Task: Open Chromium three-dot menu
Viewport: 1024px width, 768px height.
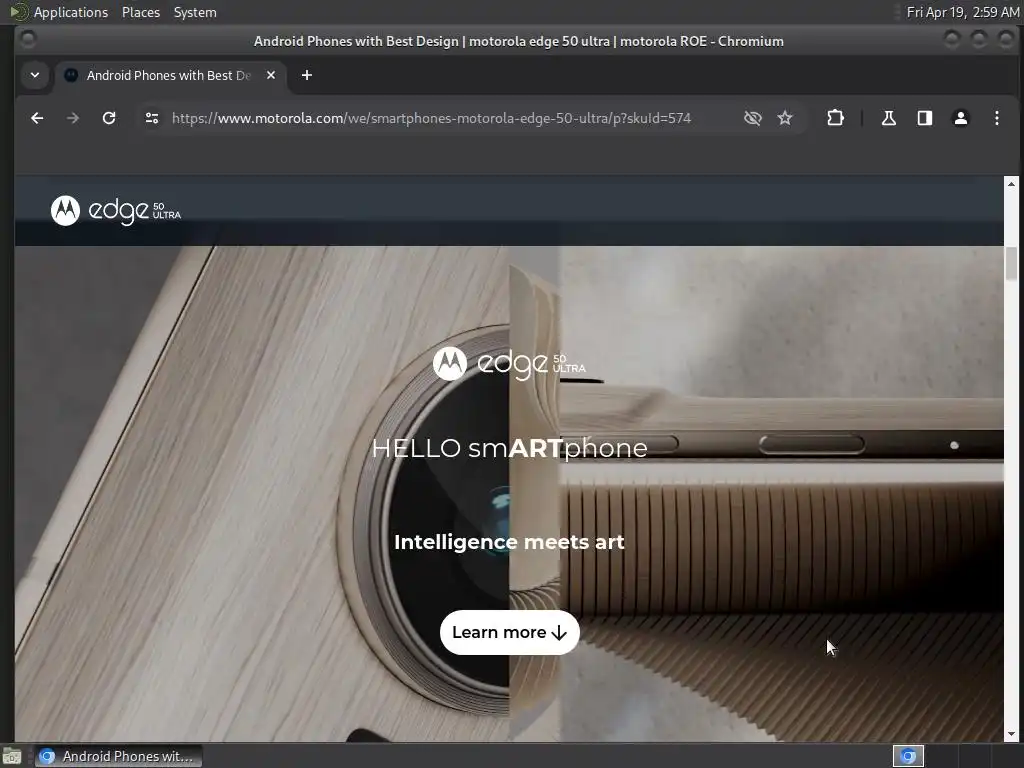Action: click(x=997, y=118)
